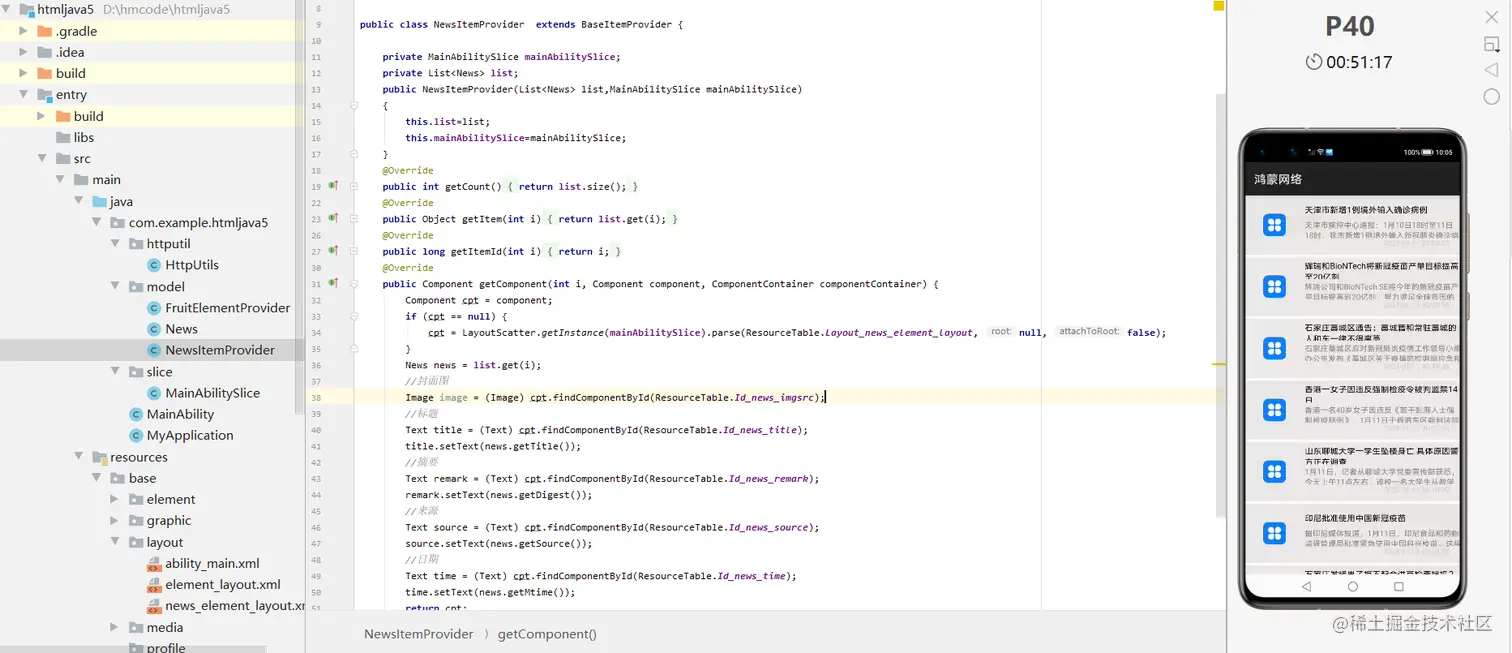Tap the recents square on phone navigation bar

(x=1399, y=587)
